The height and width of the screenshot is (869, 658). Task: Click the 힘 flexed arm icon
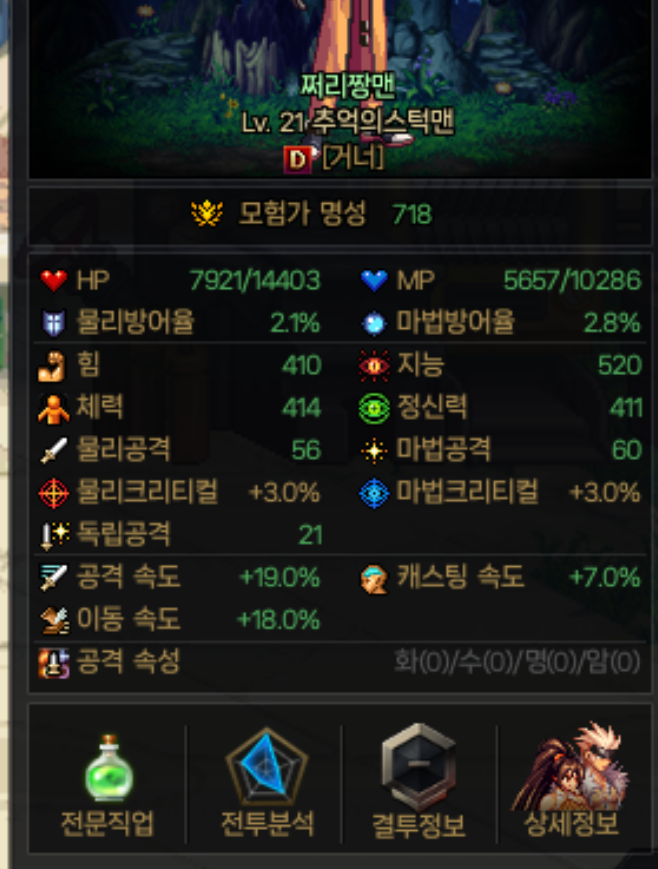point(52,366)
